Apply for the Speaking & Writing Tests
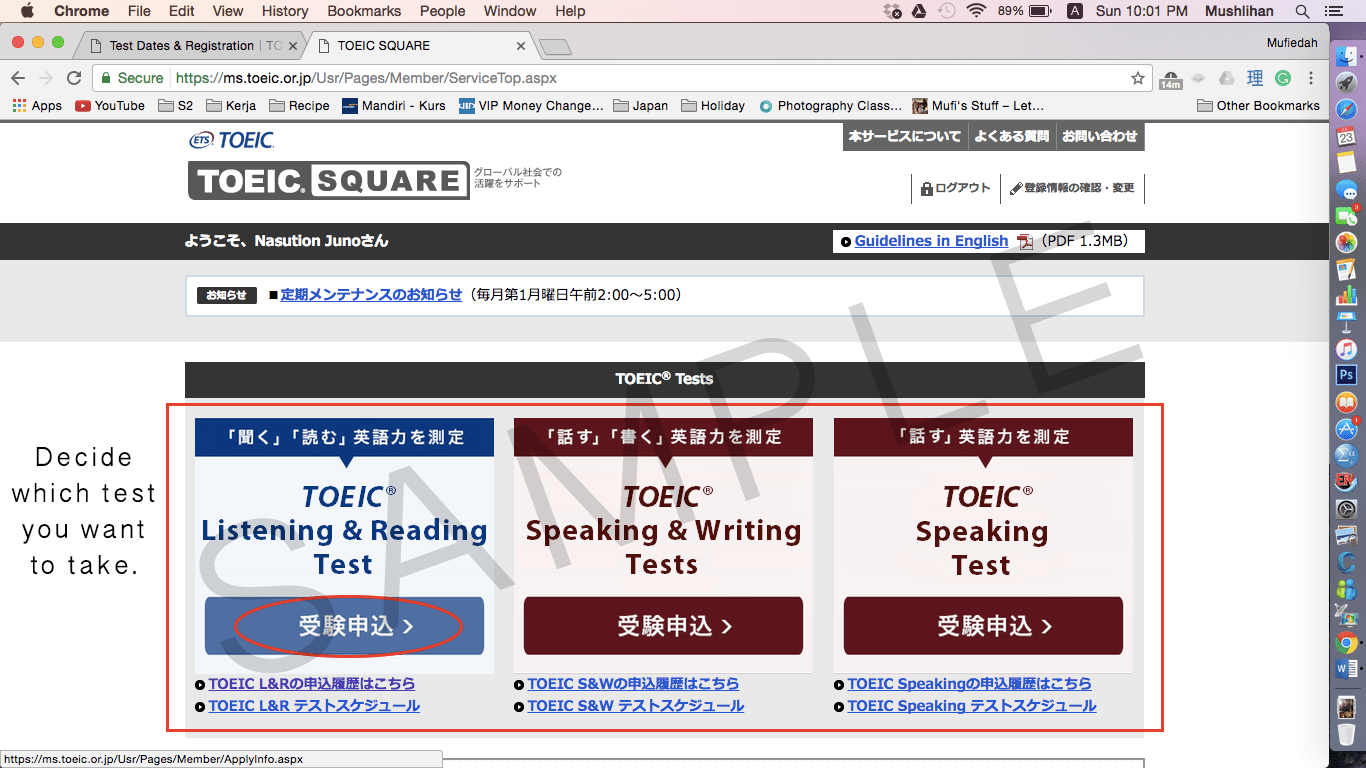The height and width of the screenshot is (768, 1366). (663, 626)
